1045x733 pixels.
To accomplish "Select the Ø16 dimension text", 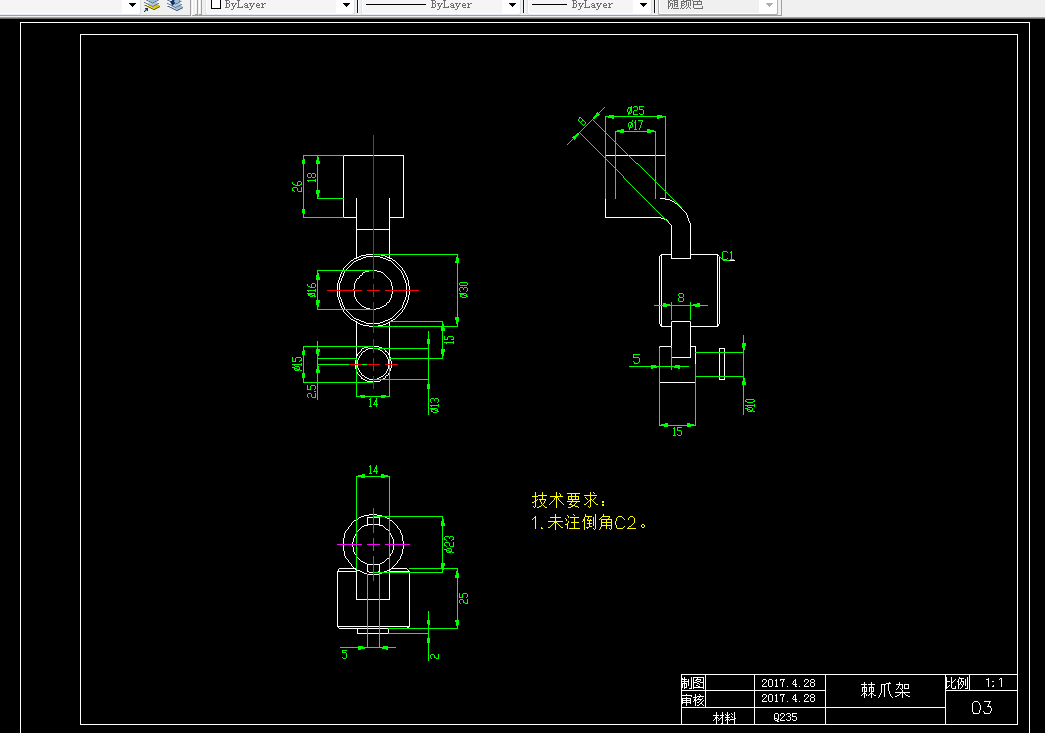I will [x=311, y=290].
